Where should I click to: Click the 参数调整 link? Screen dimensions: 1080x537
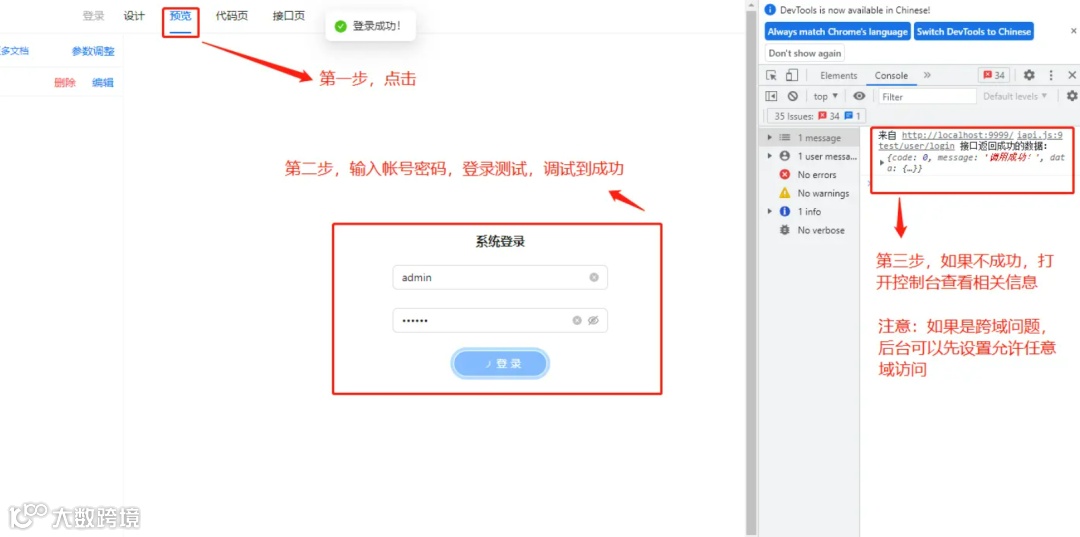[x=93, y=51]
